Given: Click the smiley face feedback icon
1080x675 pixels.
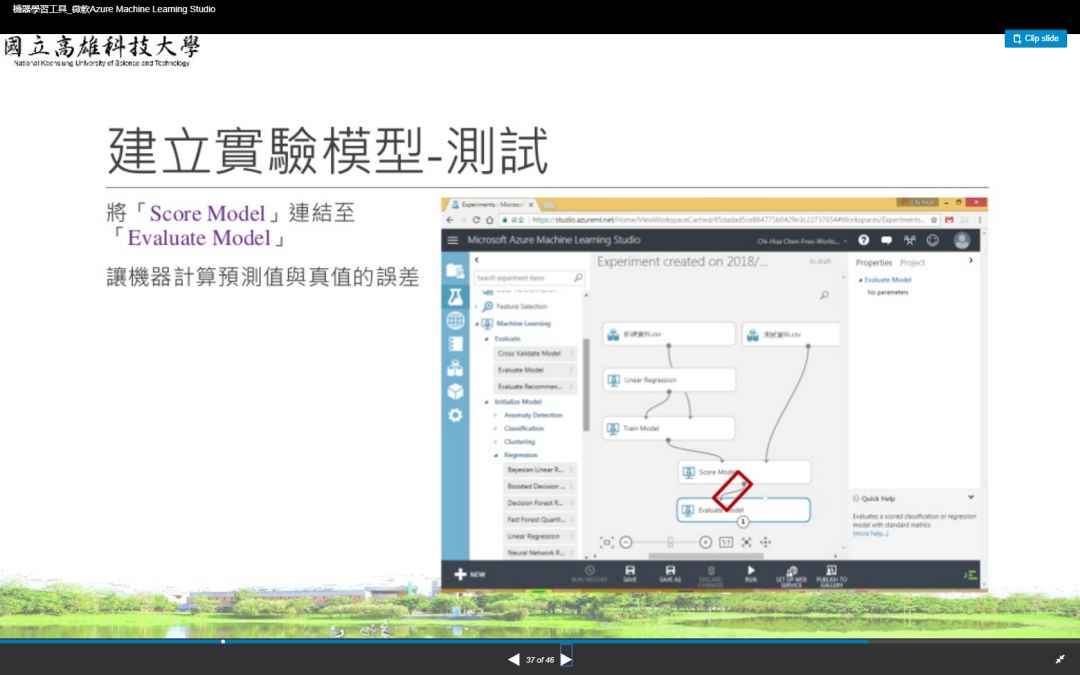Looking at the screenshot, I should coord(933,240).
